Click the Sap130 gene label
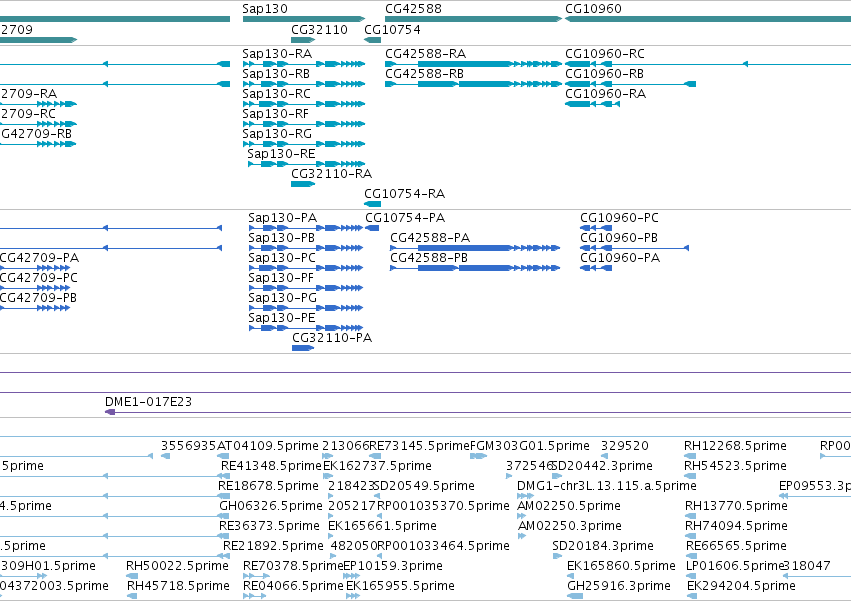 [x=265, y=9]
